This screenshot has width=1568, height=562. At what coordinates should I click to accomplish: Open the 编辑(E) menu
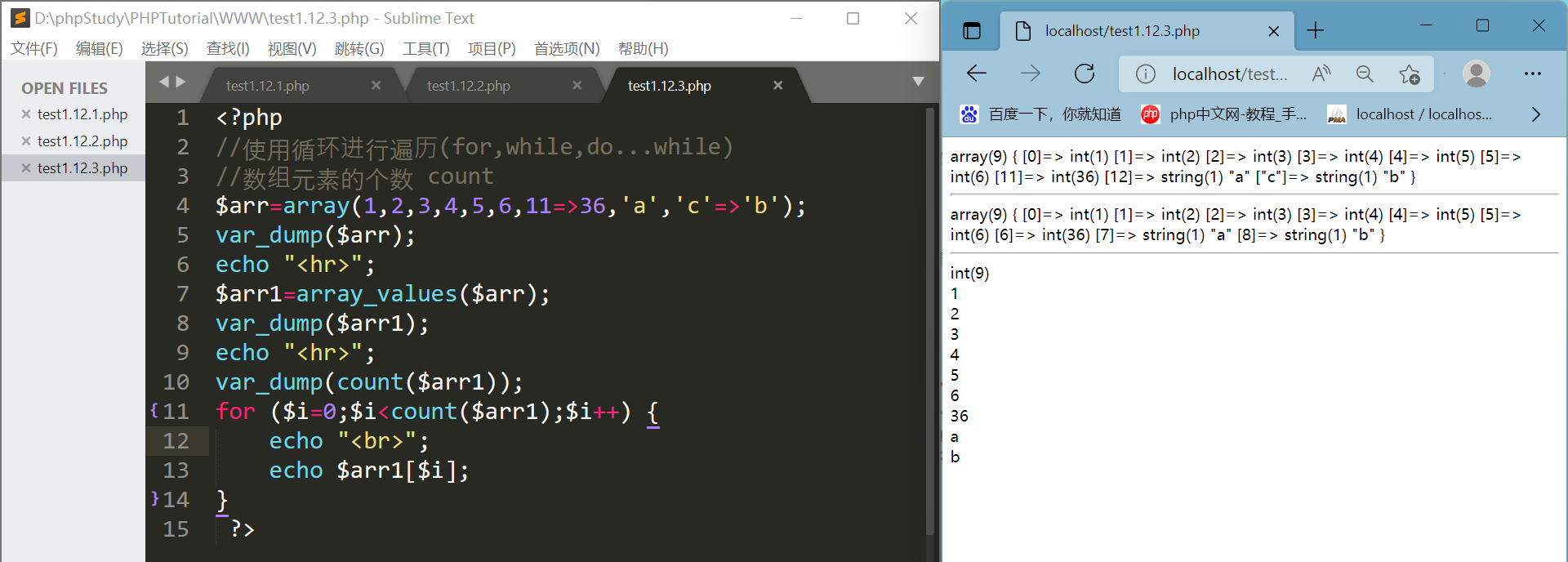click(x=99, y=48)
